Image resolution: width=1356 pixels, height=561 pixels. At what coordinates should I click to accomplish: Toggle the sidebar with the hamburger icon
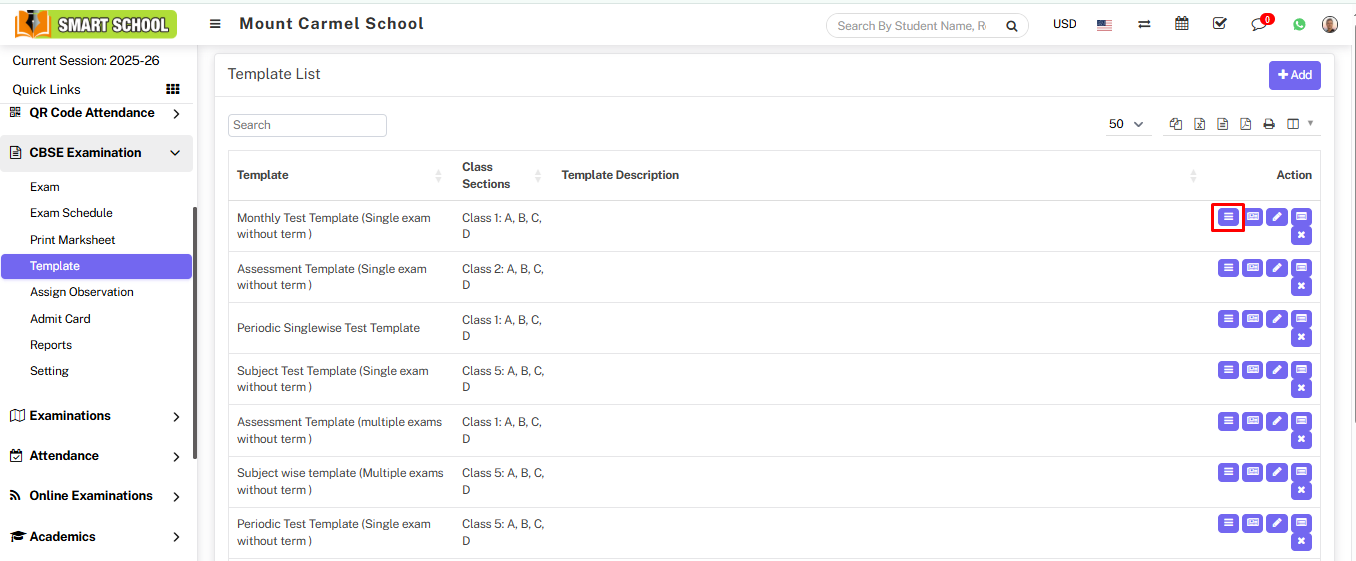(x=215, y=24)
